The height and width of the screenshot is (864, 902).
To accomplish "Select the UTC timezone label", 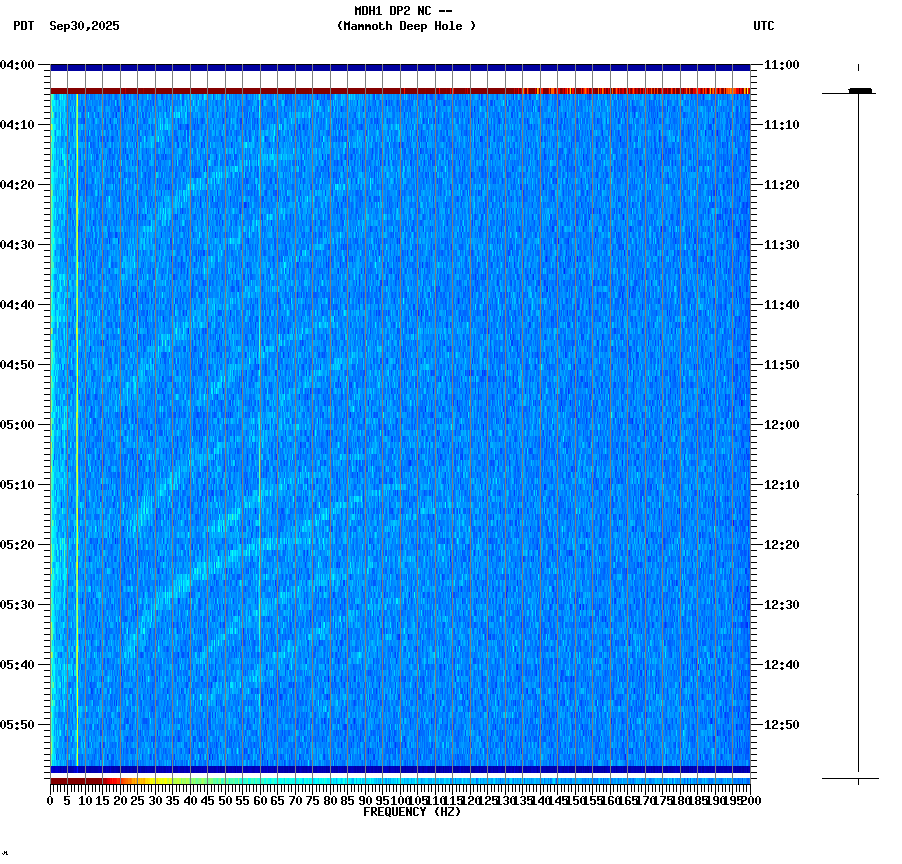I will pyautogui.click(x=765, y=27).
